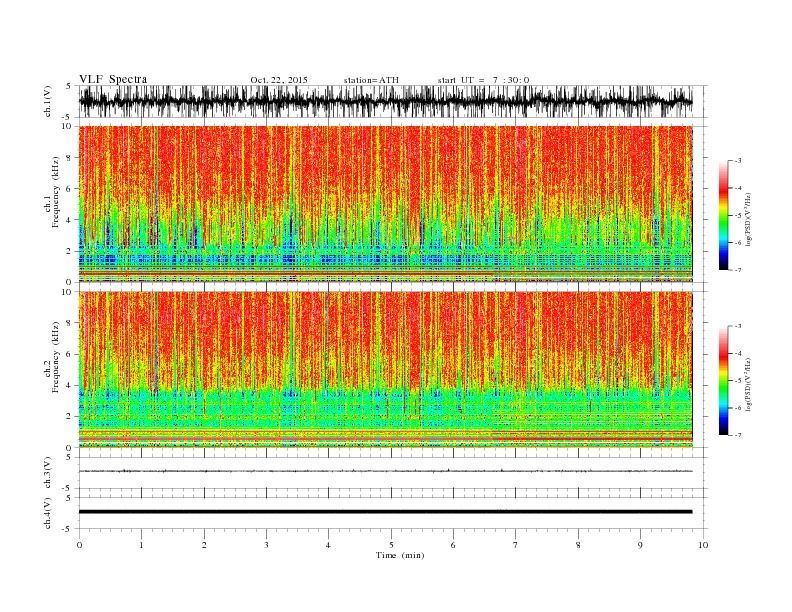Click the "4" minute tick label on time axis

[328, 545]
